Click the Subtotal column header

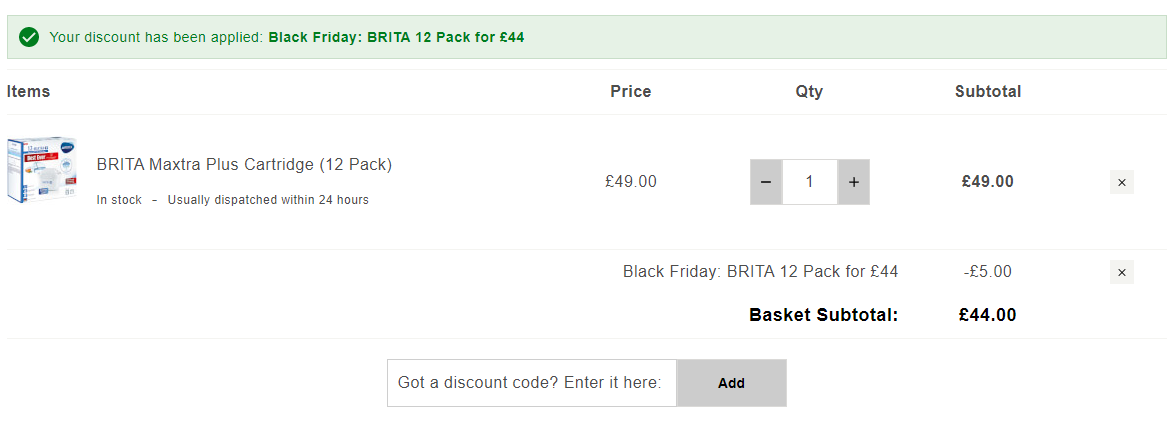988,92
